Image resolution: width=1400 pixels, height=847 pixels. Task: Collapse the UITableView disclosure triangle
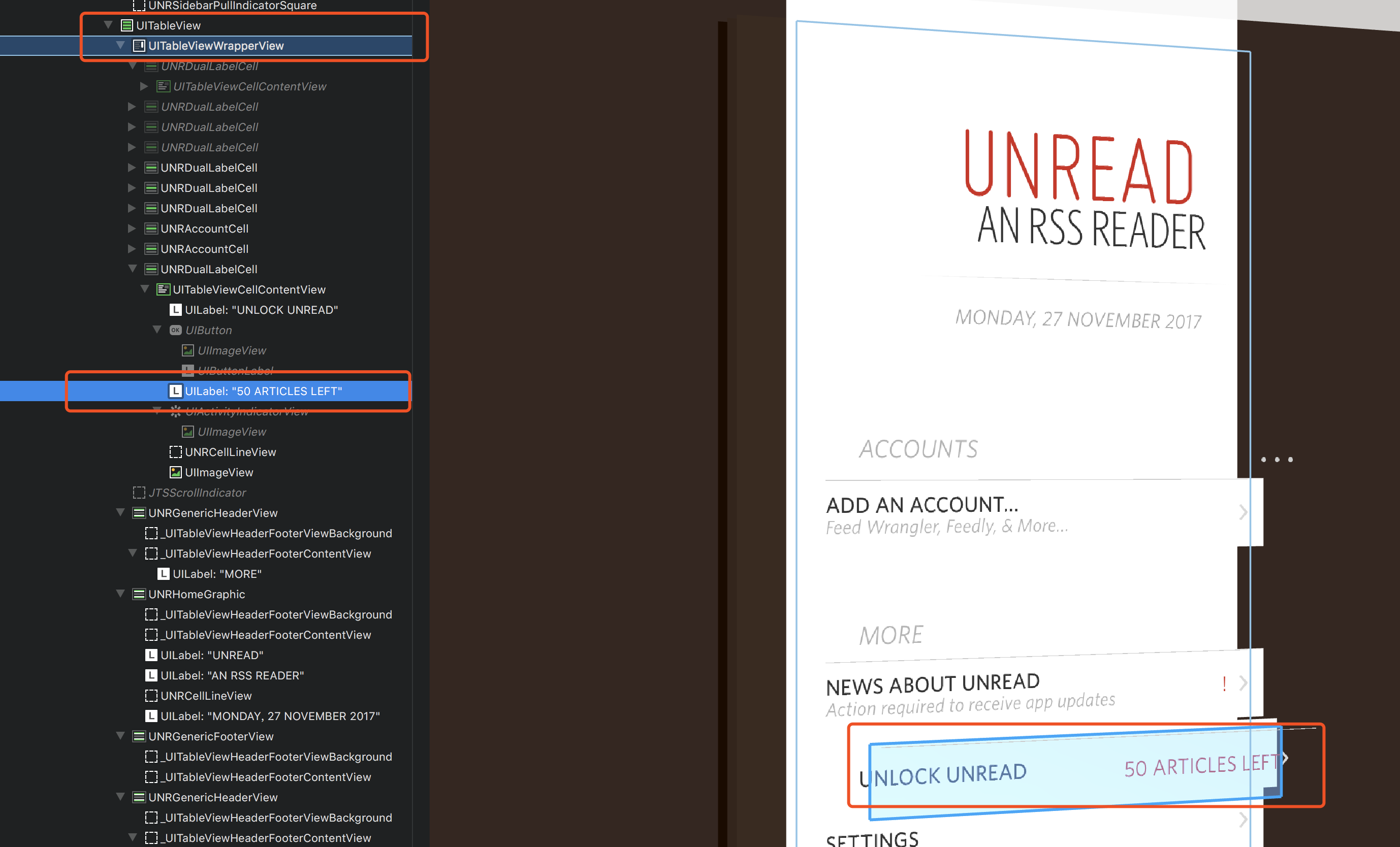click(x=108, y=25)
